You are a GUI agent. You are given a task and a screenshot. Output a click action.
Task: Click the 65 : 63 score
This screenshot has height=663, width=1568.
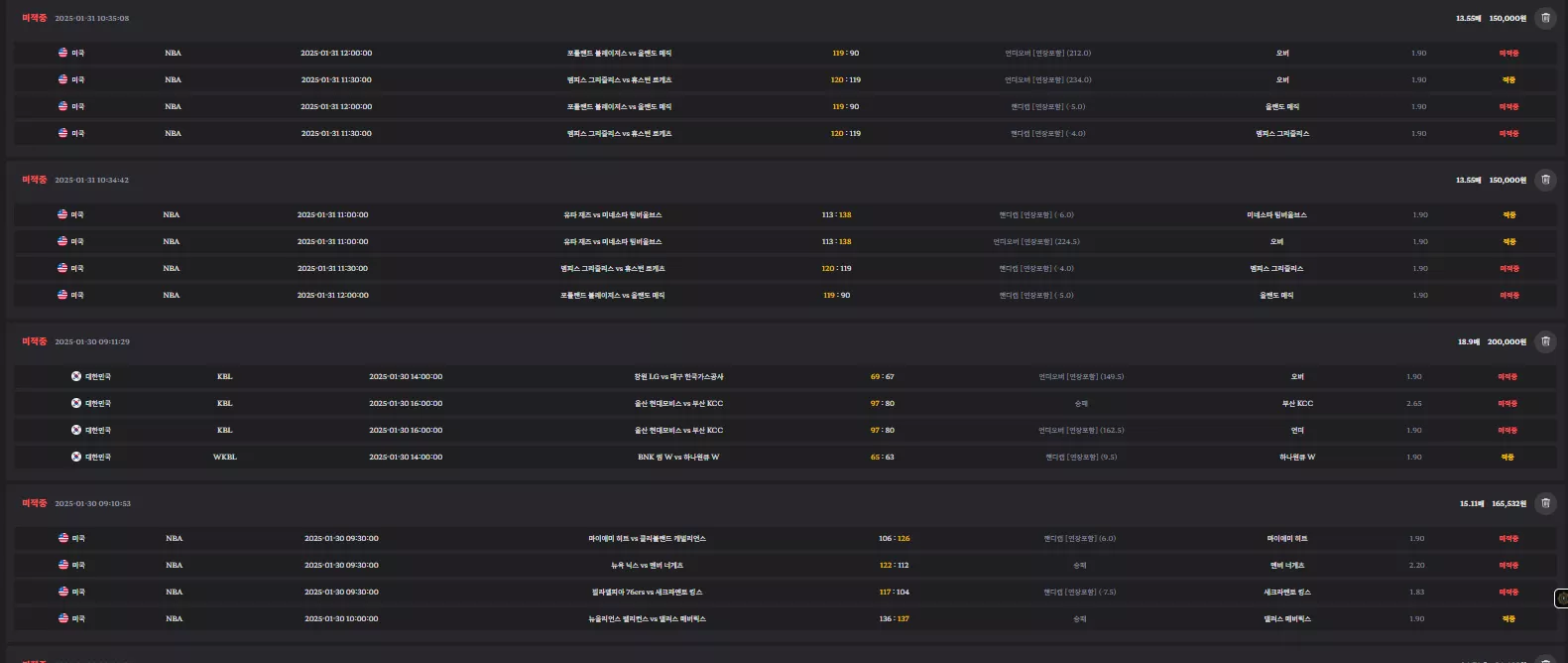(882, 458)
